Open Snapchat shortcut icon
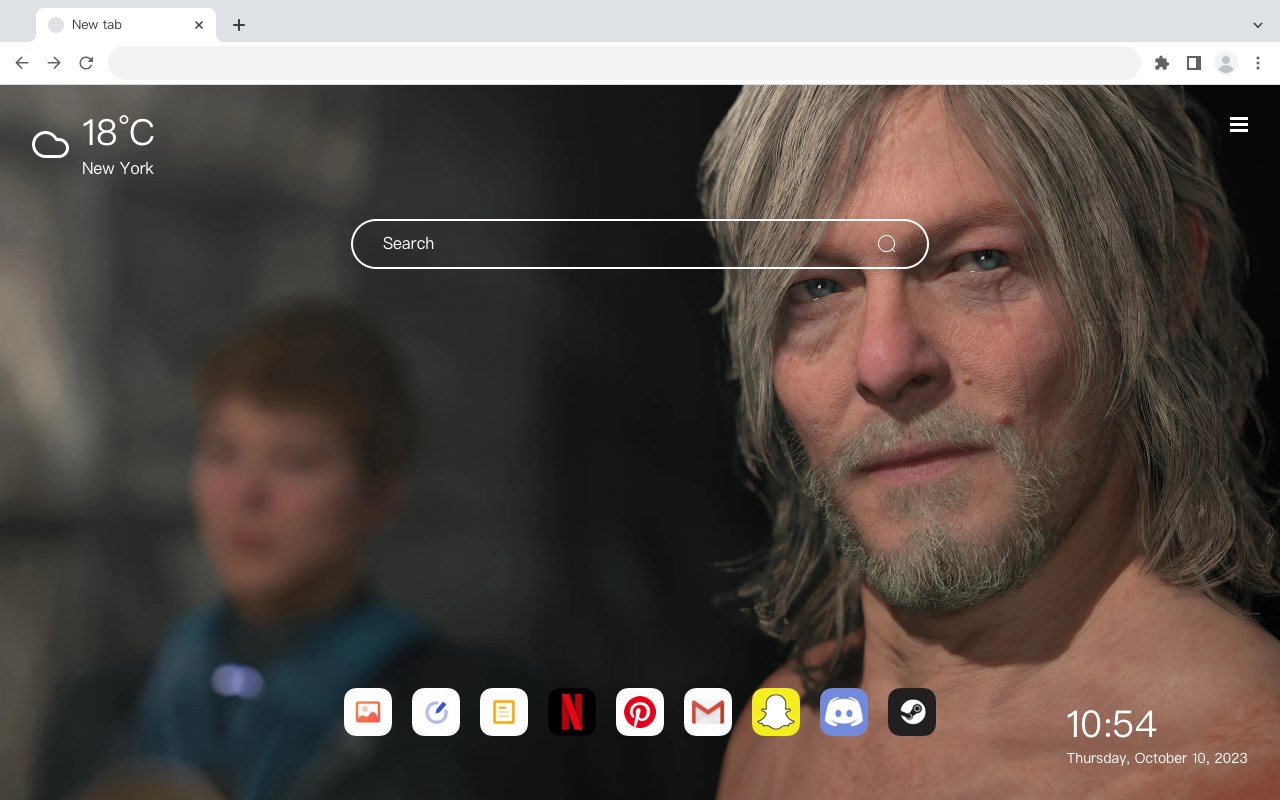This screenshot has width=1280, height=800. tap(776, 712)
